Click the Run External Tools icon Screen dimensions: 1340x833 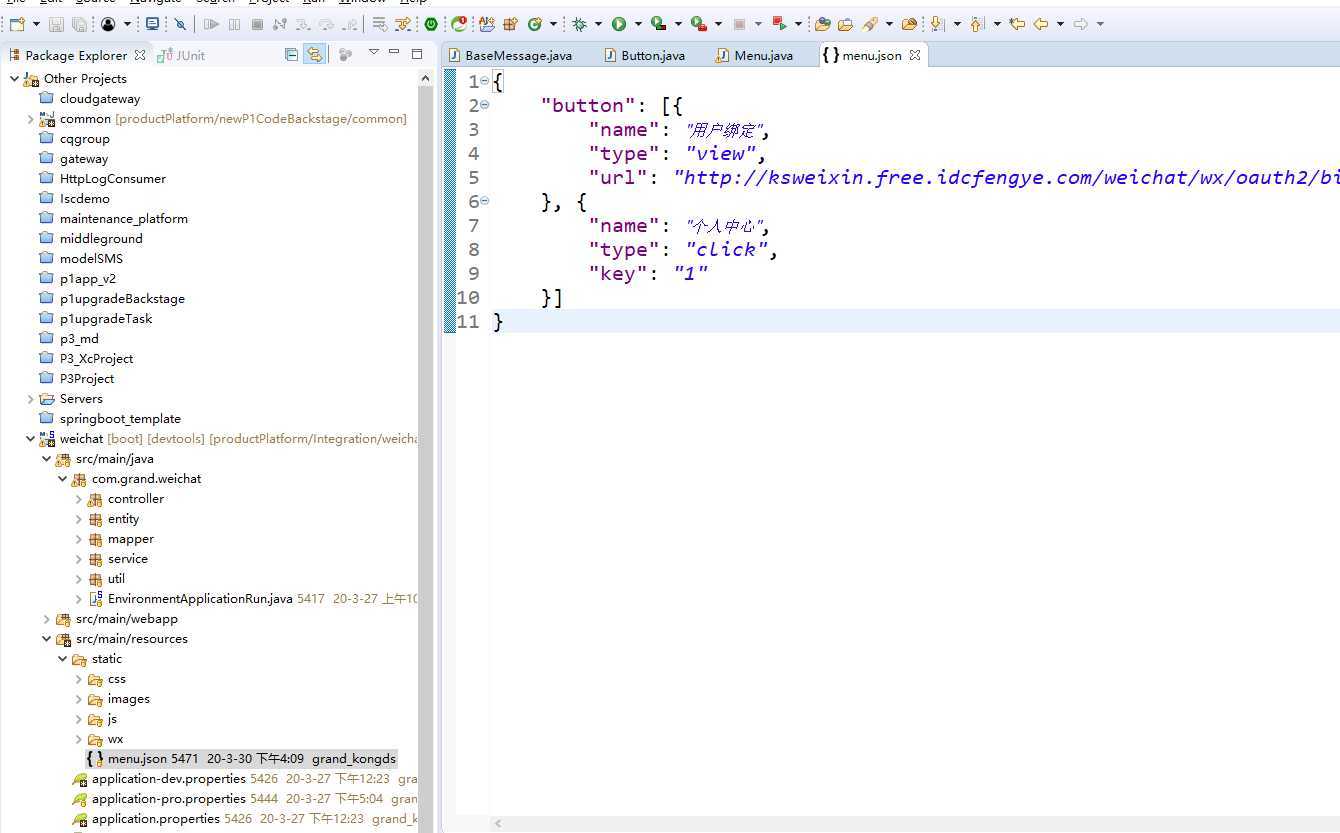698,24
